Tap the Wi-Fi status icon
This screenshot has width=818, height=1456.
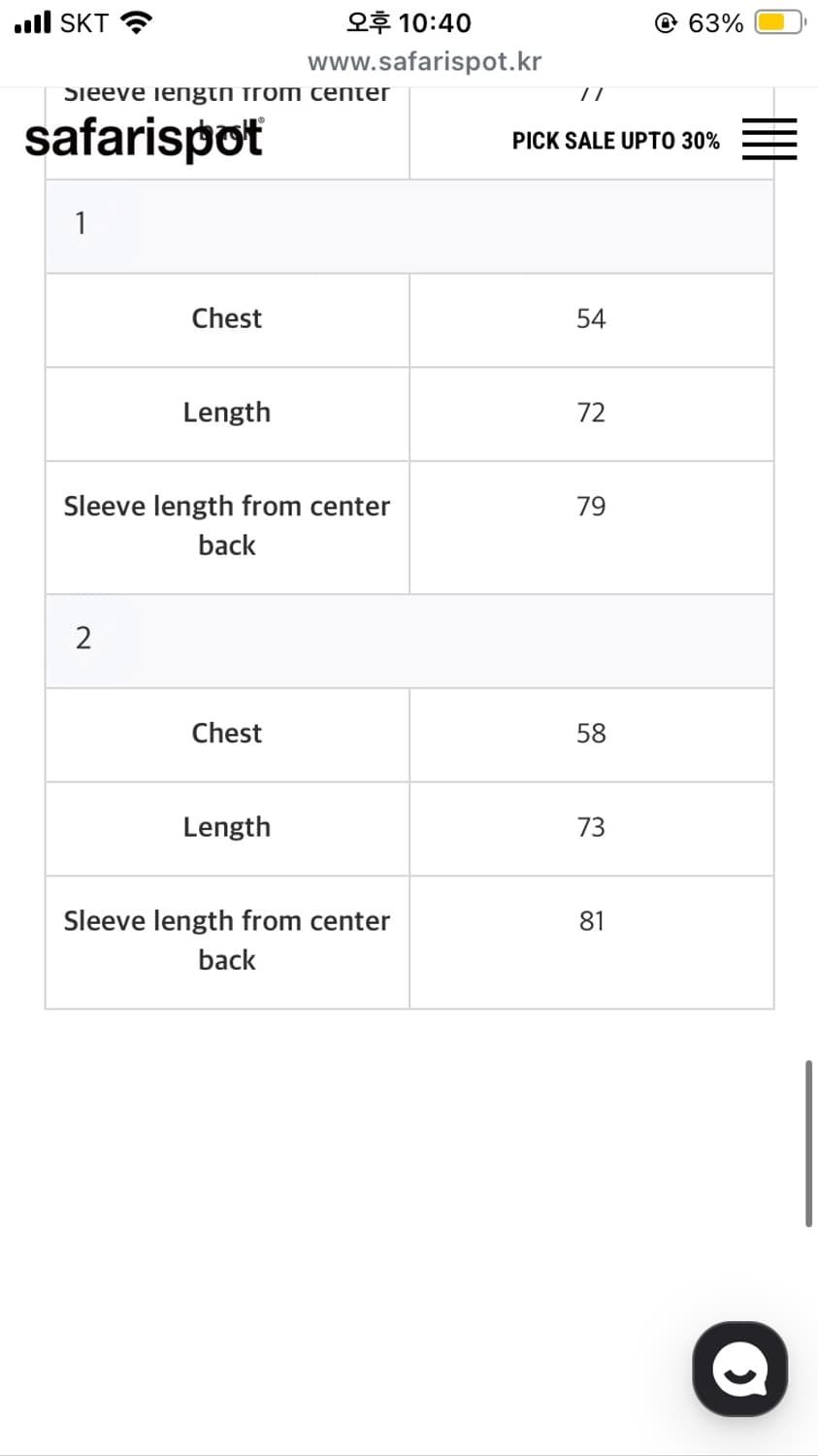[x=136, y=22]
